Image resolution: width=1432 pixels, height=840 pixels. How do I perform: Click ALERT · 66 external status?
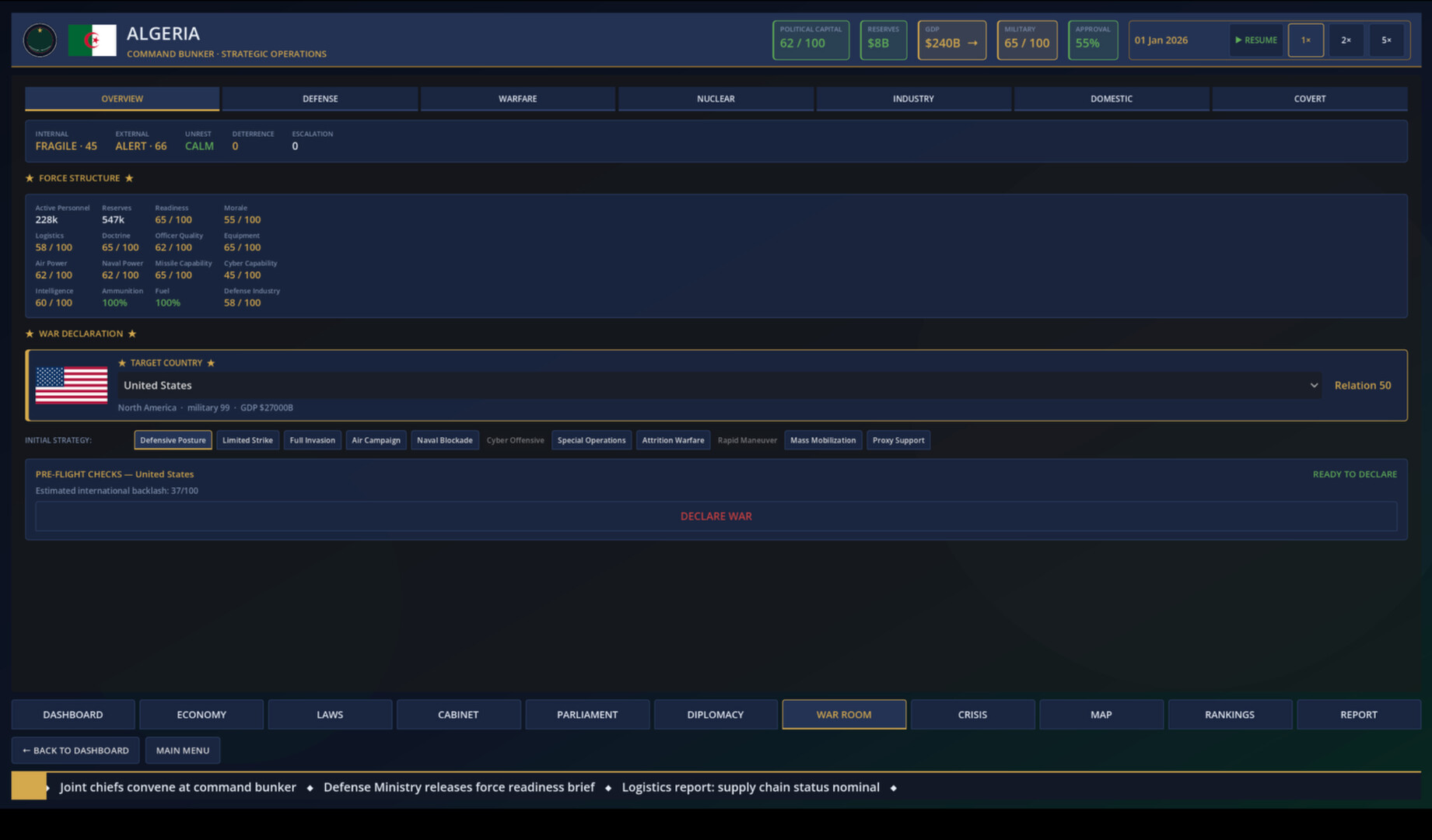point(141,146)
